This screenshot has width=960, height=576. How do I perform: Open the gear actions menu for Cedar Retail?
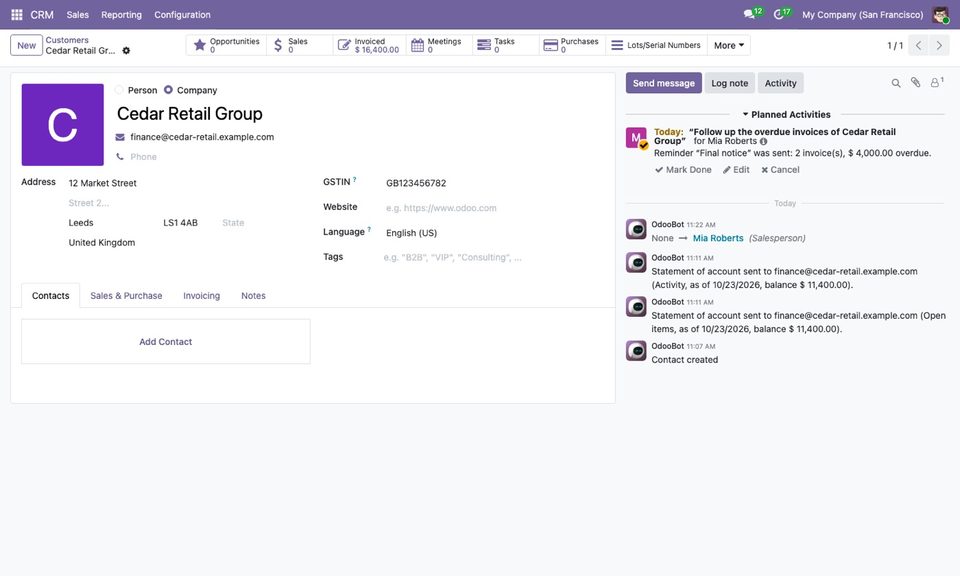coord(126,51)
